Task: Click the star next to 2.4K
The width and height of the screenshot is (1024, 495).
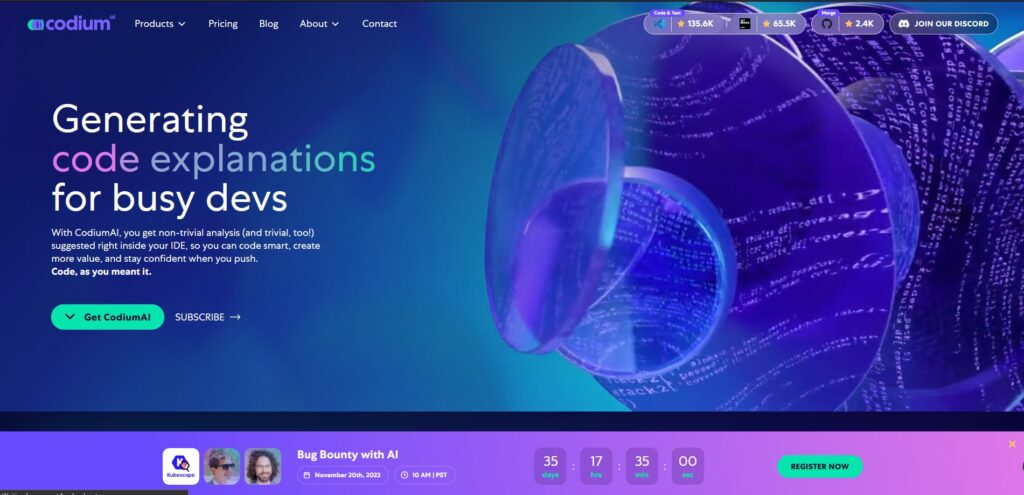Action: click(x=849, y=24)
